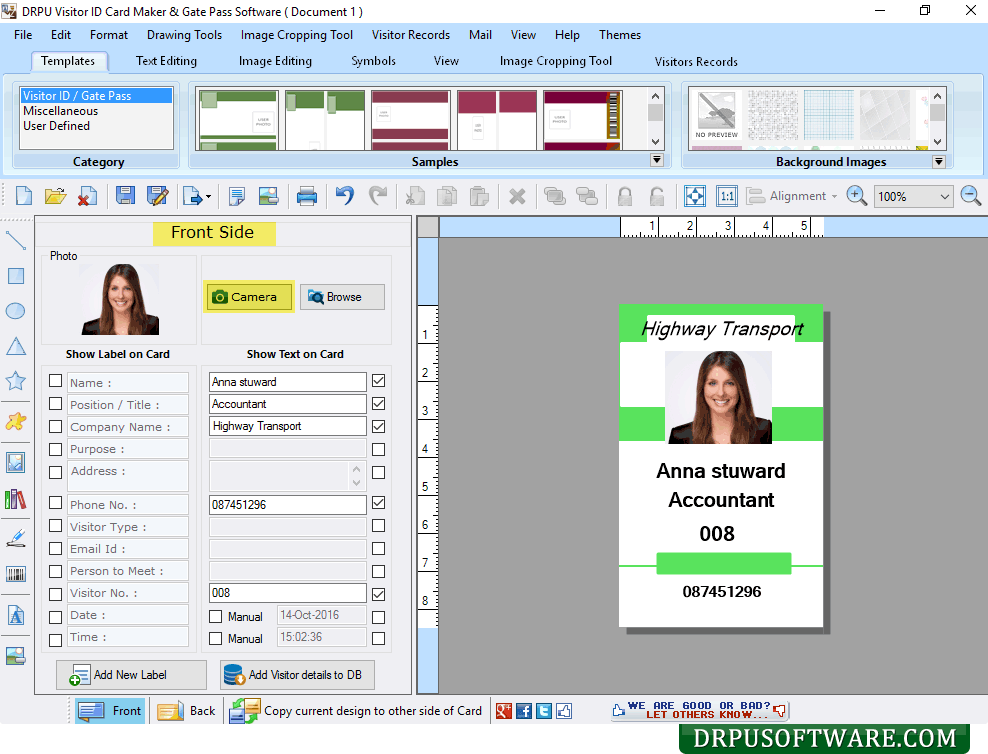
Task: Click the Save floppy disk icon
Action: [125, 196]
